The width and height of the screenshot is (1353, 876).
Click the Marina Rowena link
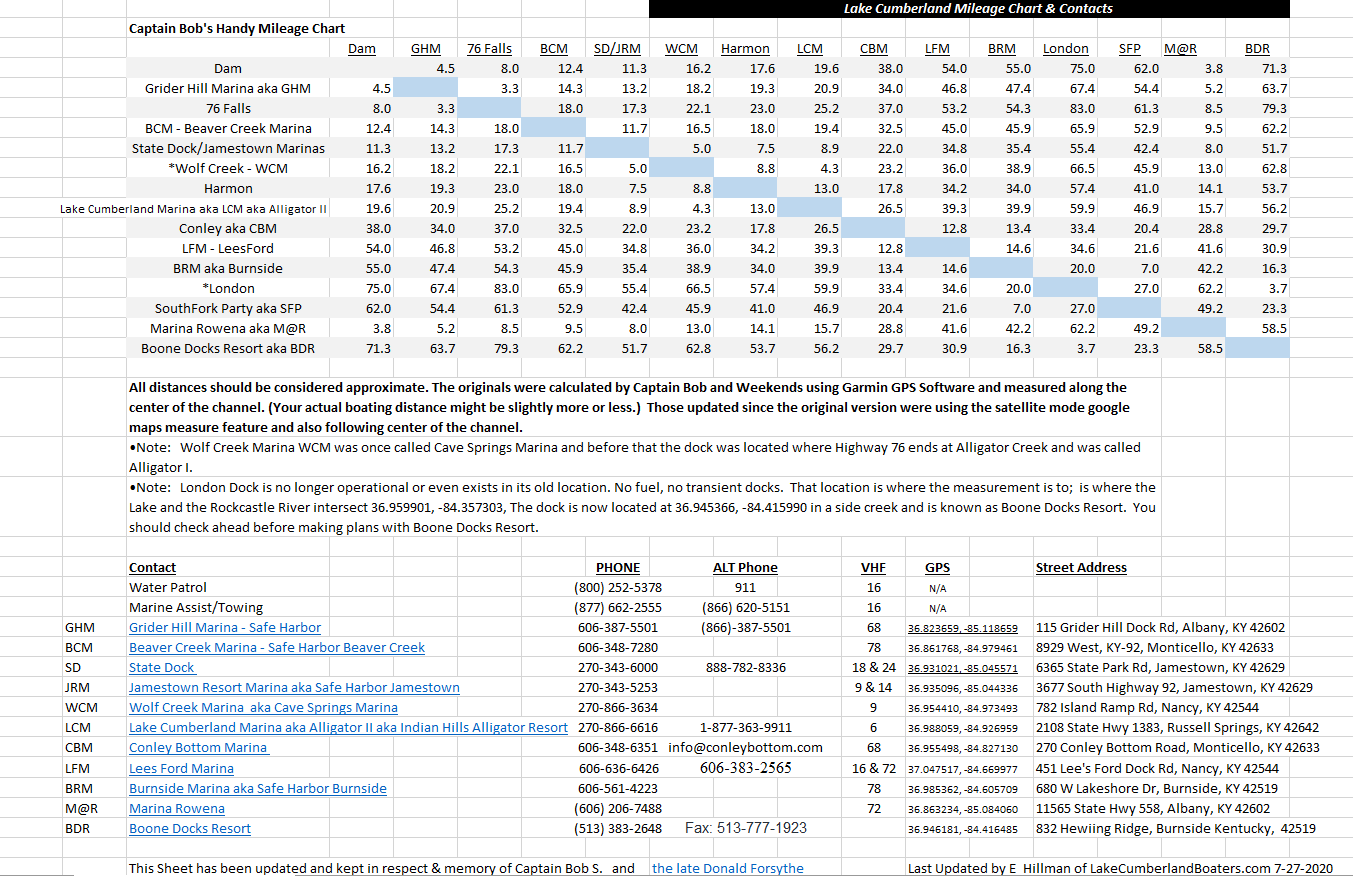(x=177, y=808)
